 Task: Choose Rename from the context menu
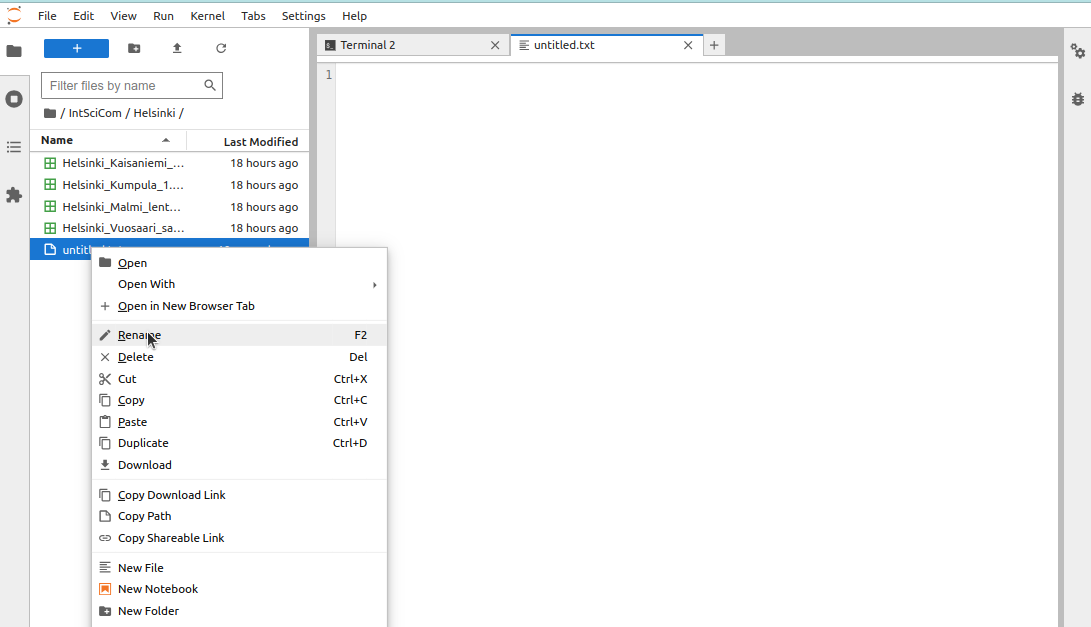[x=239, y=335]
